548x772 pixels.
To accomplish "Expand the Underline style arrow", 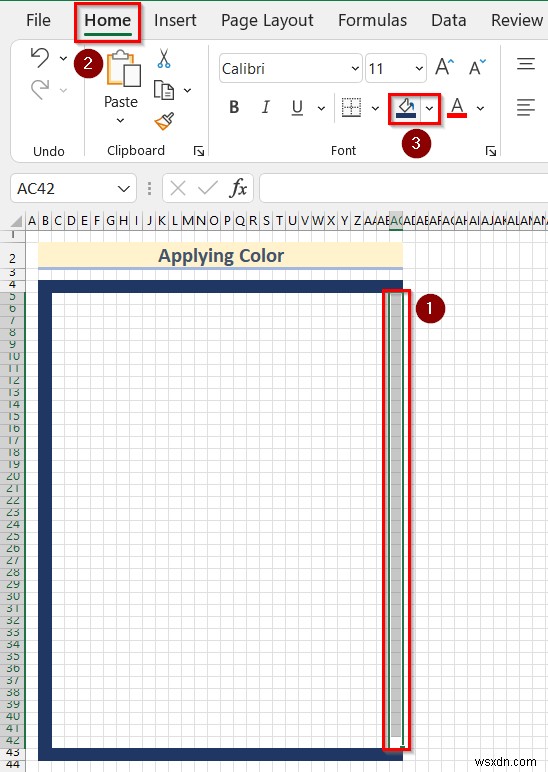I will [321, 108].
